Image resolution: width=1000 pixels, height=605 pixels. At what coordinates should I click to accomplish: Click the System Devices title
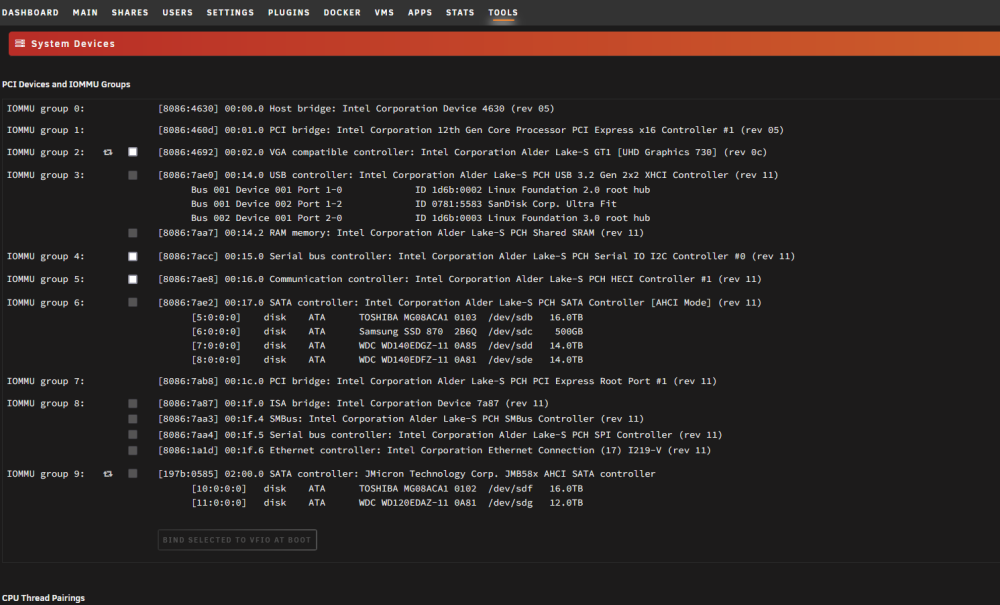pyautogui.click(x=73, y=43)
